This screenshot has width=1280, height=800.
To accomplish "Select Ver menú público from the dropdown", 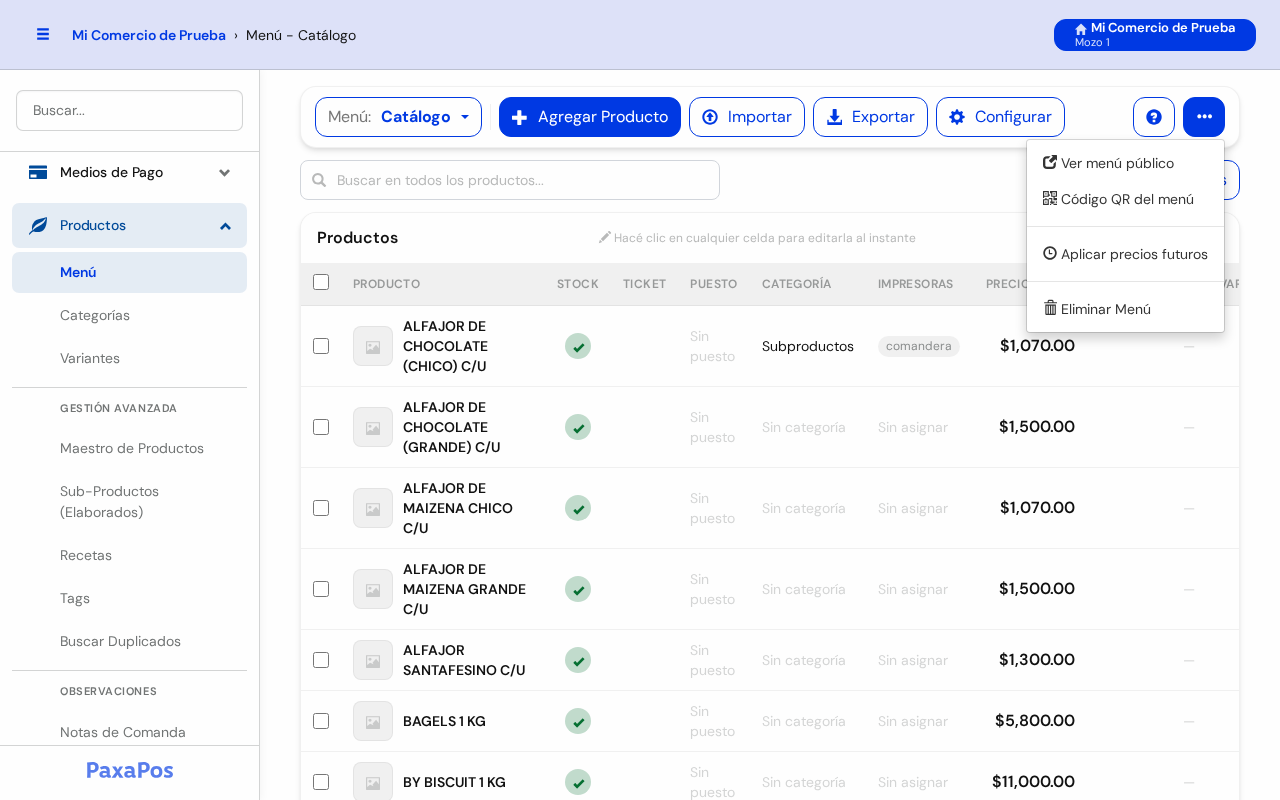I will [x=1125, y=163].
